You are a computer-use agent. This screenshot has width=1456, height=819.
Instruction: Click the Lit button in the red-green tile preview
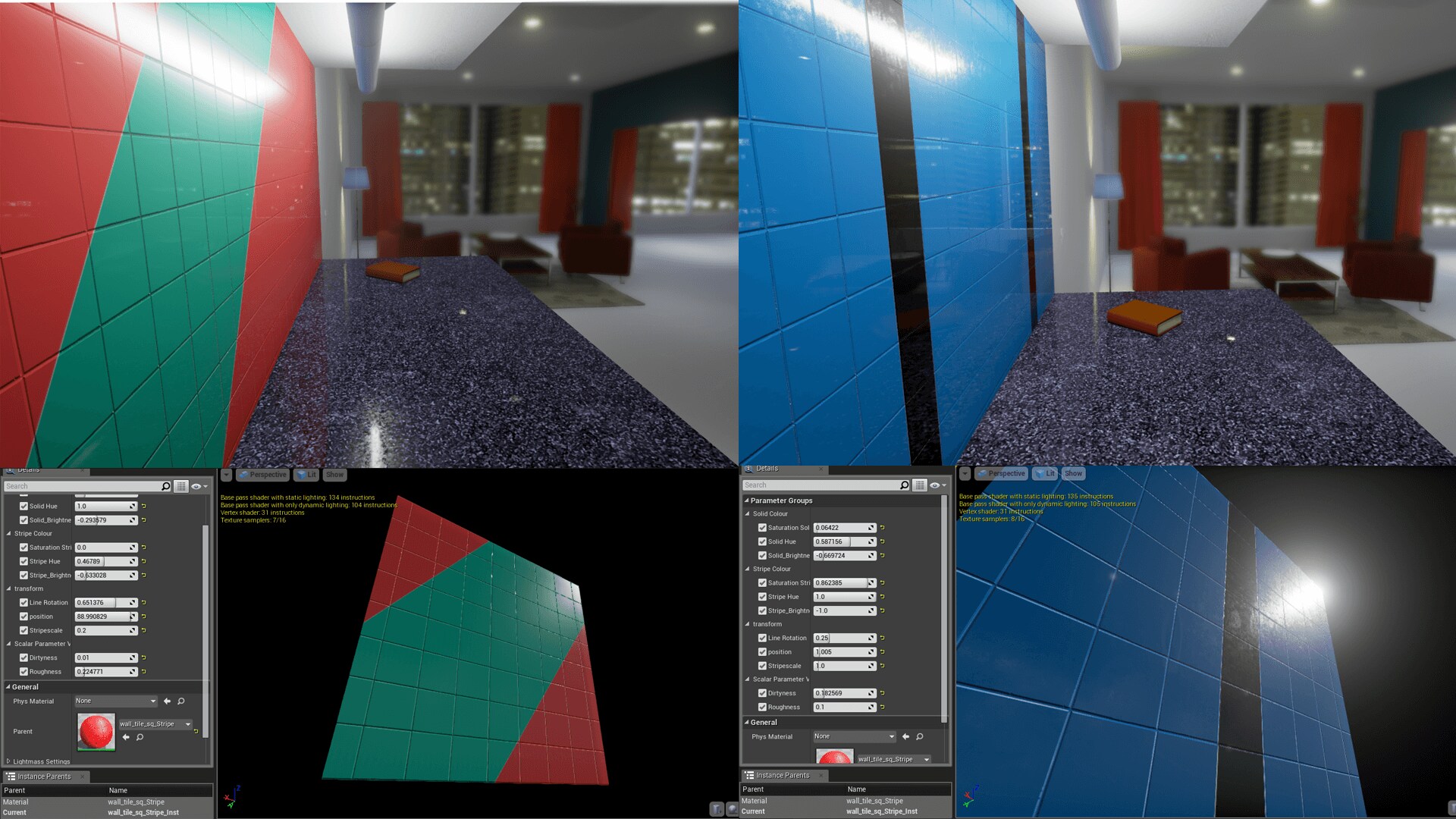pyautogui.click(x=306, y=475)
